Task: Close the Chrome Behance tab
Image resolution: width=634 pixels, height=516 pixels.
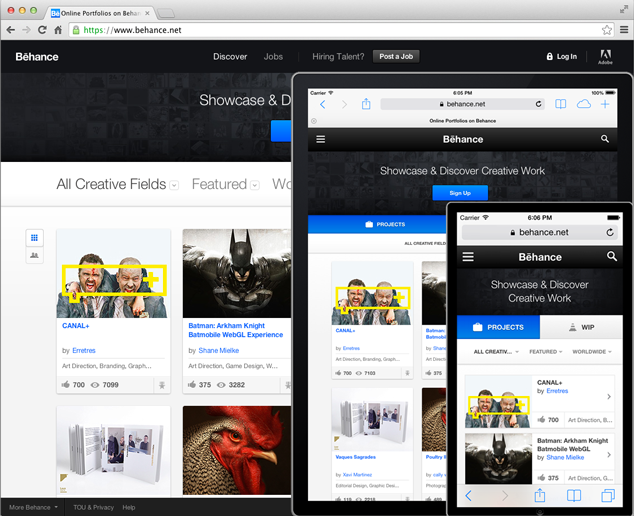Action: coord(147,13)
